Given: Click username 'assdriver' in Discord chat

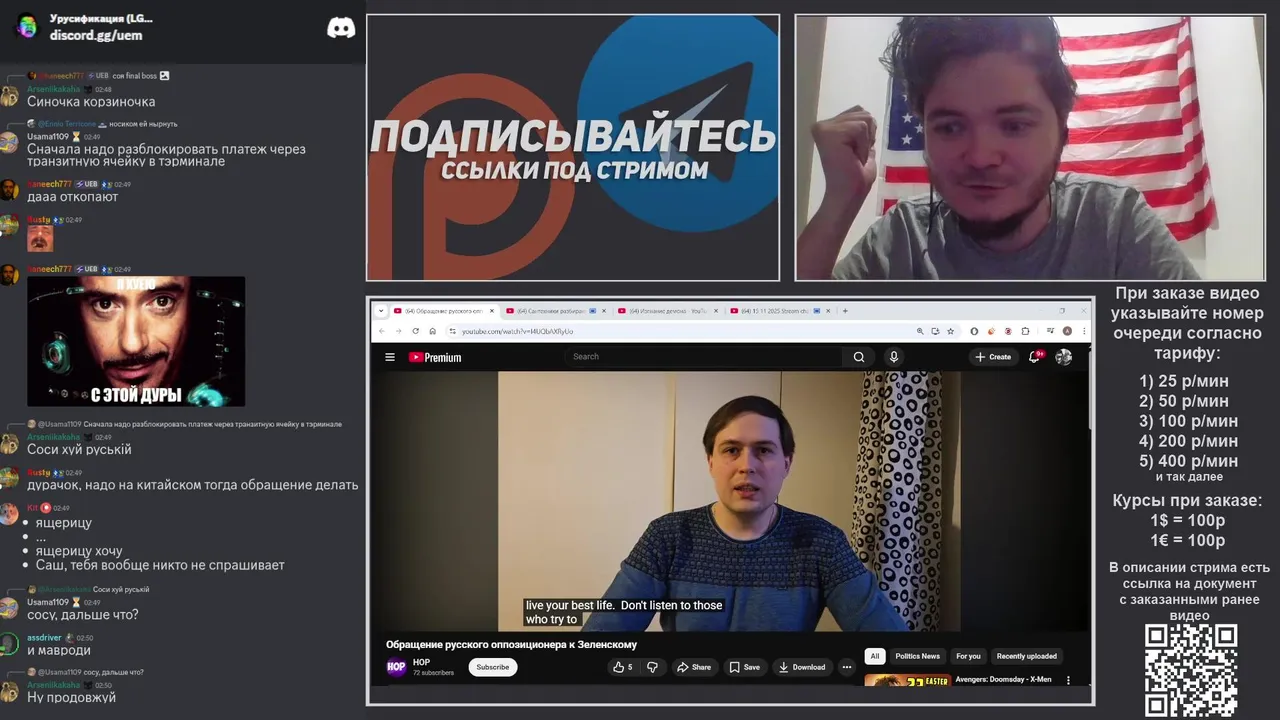Looking at the screenshot, I should tap(45, 637).
